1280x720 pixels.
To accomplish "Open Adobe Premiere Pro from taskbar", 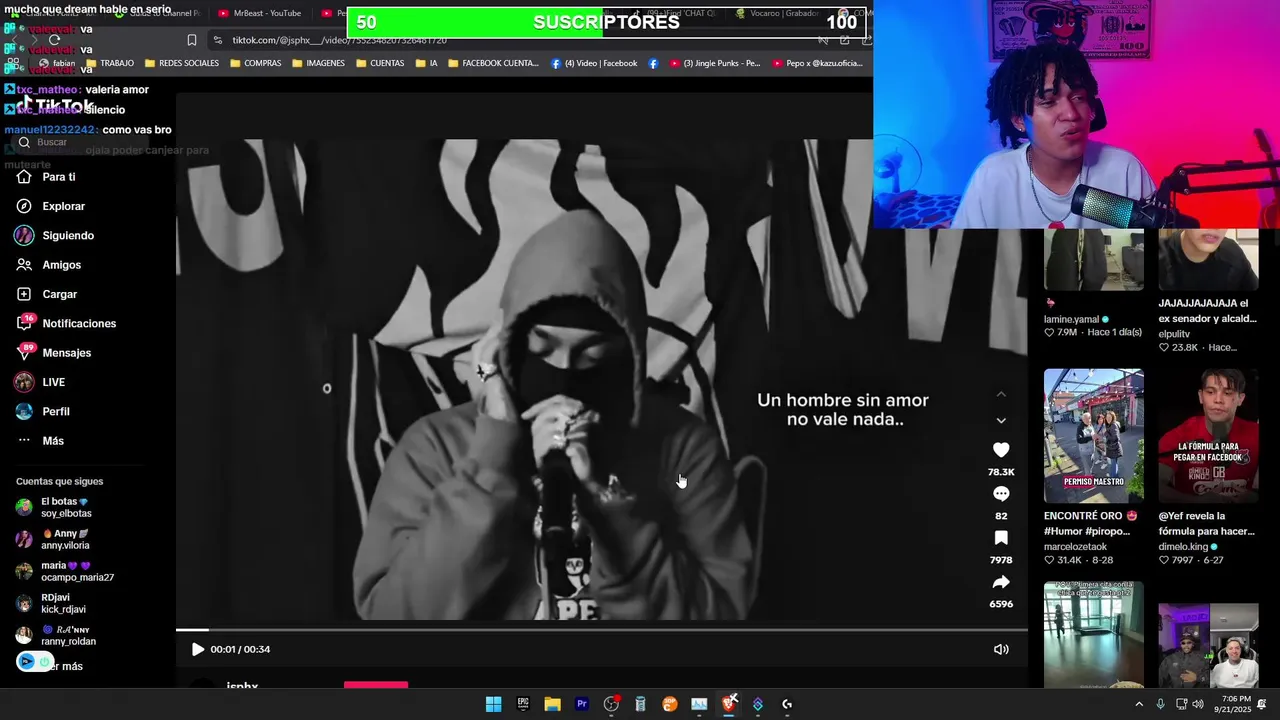I will tap(582, 704).
